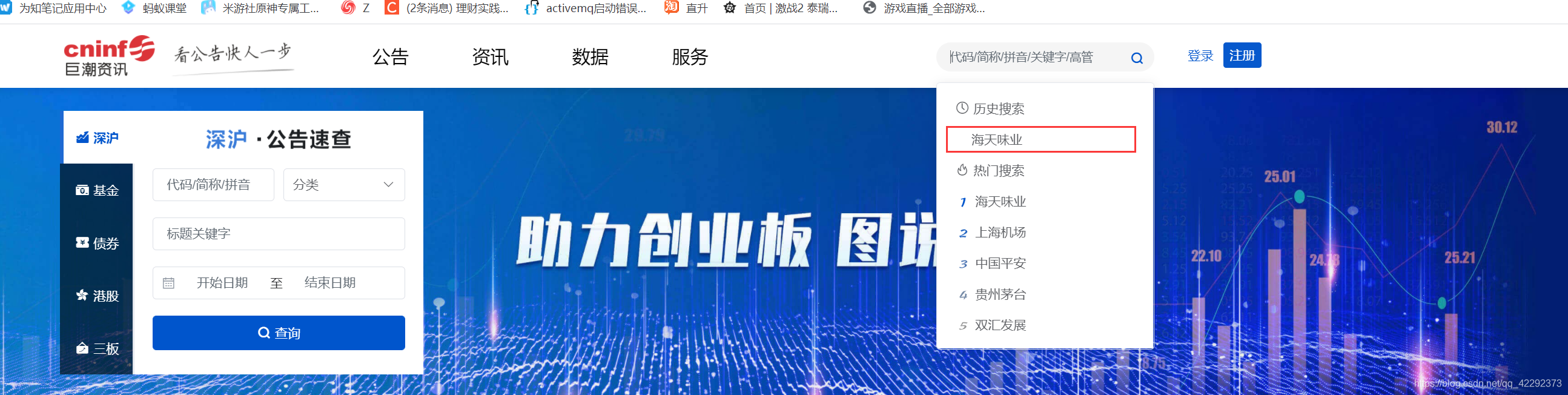1568x395 pixels.
Task: Click the 三板 icon in sidebar
Action: point(82,348)
